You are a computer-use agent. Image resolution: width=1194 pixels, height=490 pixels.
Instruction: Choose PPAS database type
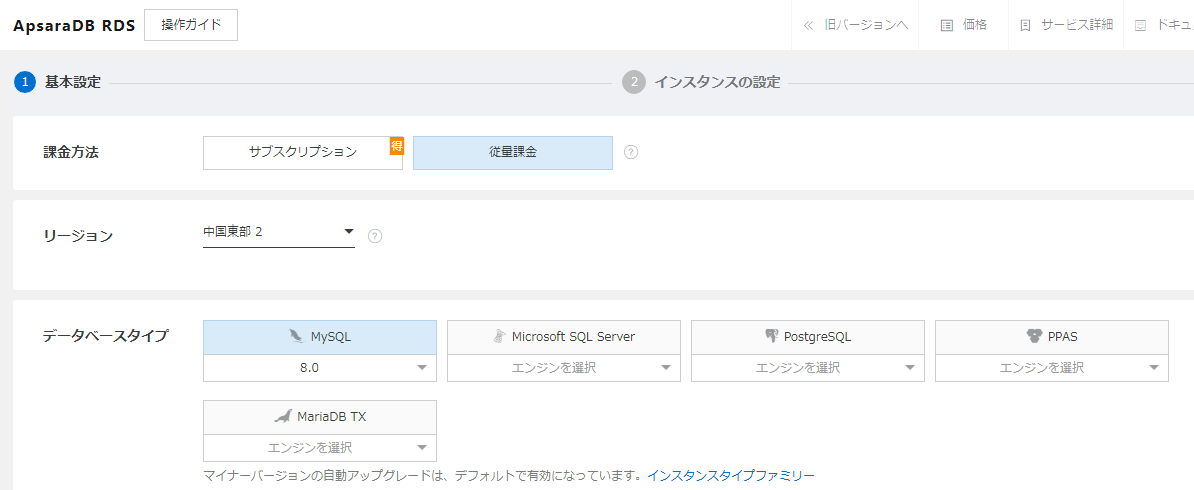(1052, 337)
